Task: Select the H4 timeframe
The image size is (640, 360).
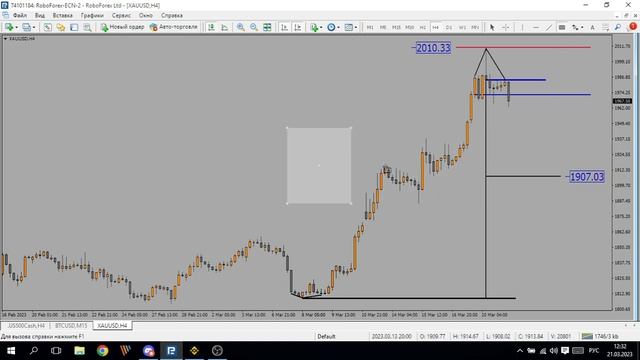Action: point(436,27)
